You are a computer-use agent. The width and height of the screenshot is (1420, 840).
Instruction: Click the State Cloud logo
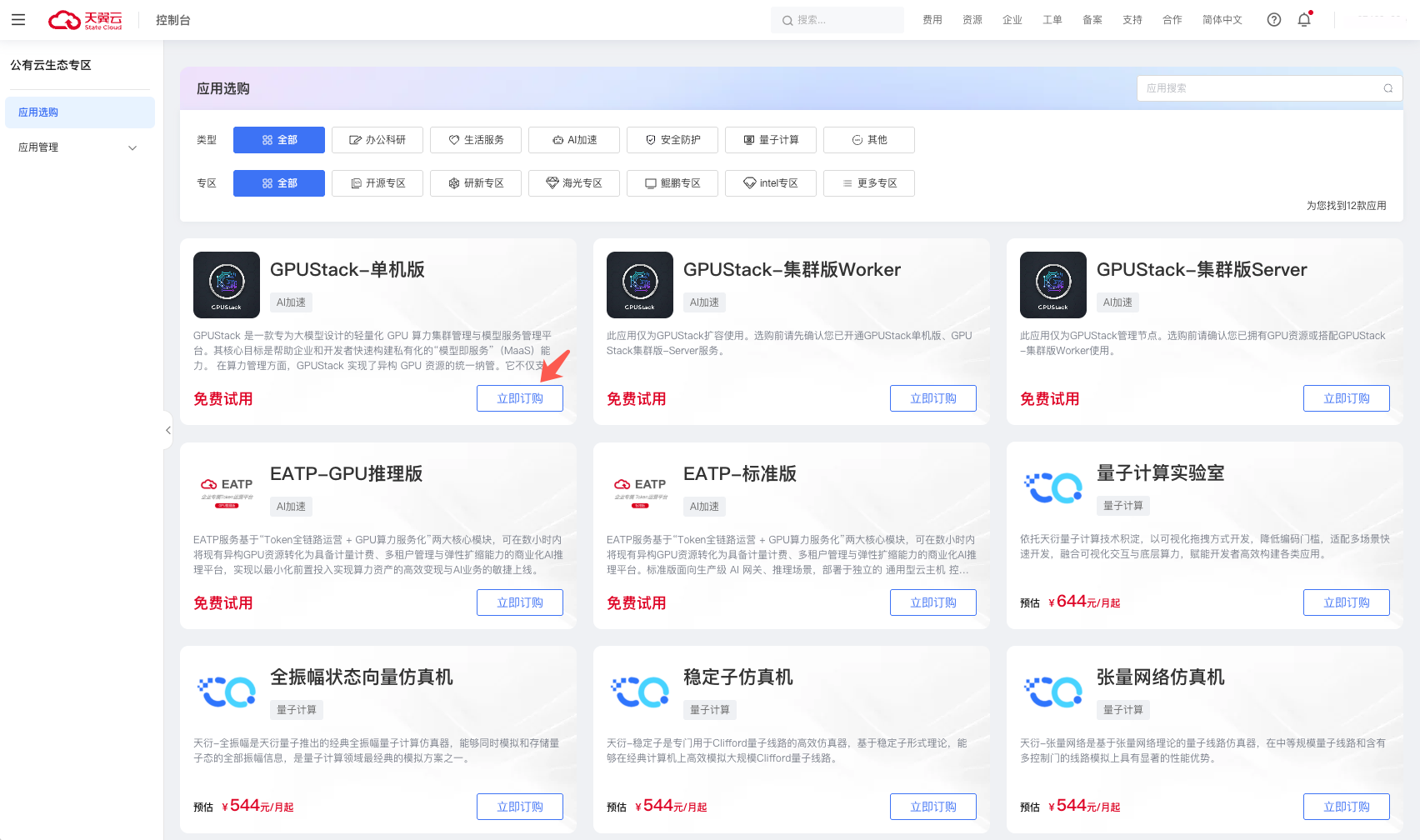(85, 20)
